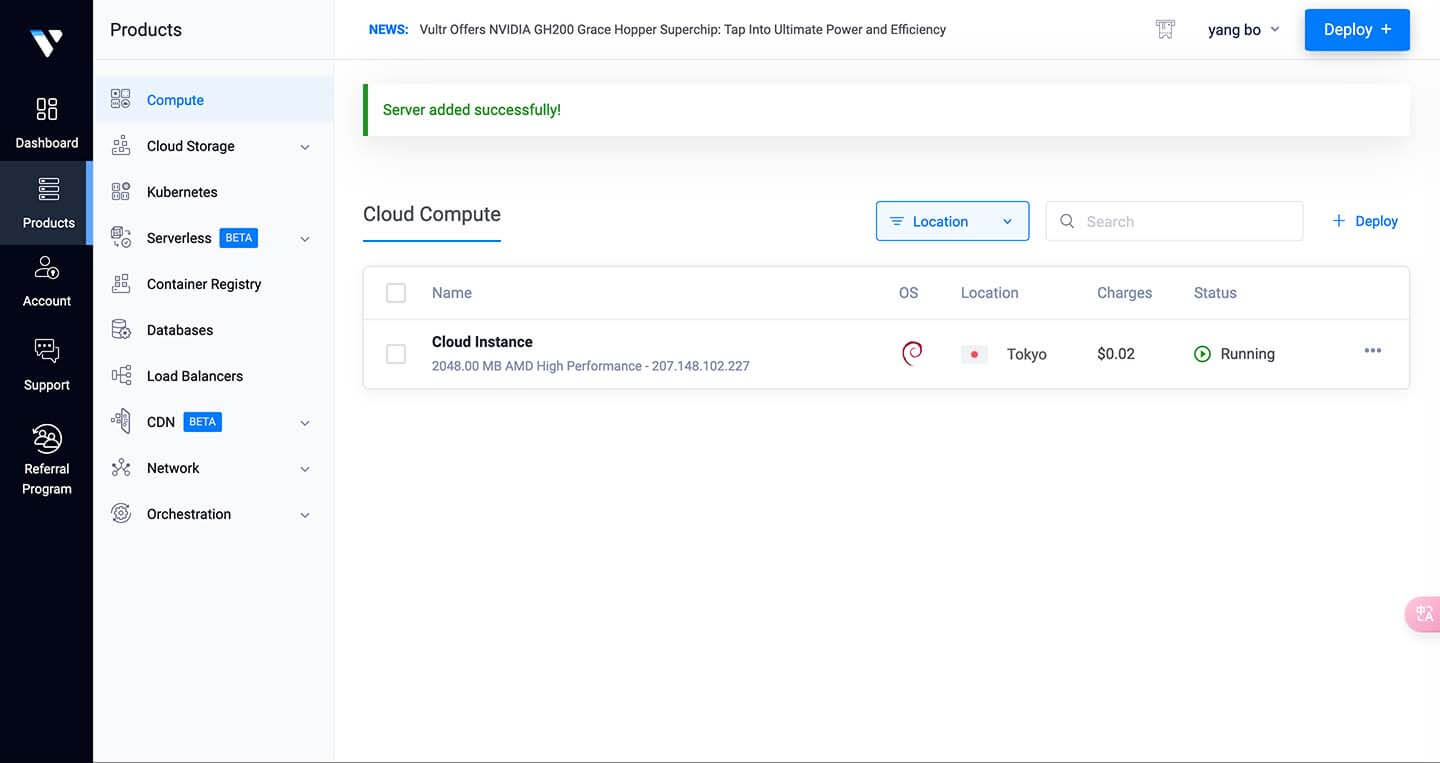The height and width of the screenshot is (763, 1440).
Task: Click the Load Balancers sidebar icon
Action: tap(121, 375)
